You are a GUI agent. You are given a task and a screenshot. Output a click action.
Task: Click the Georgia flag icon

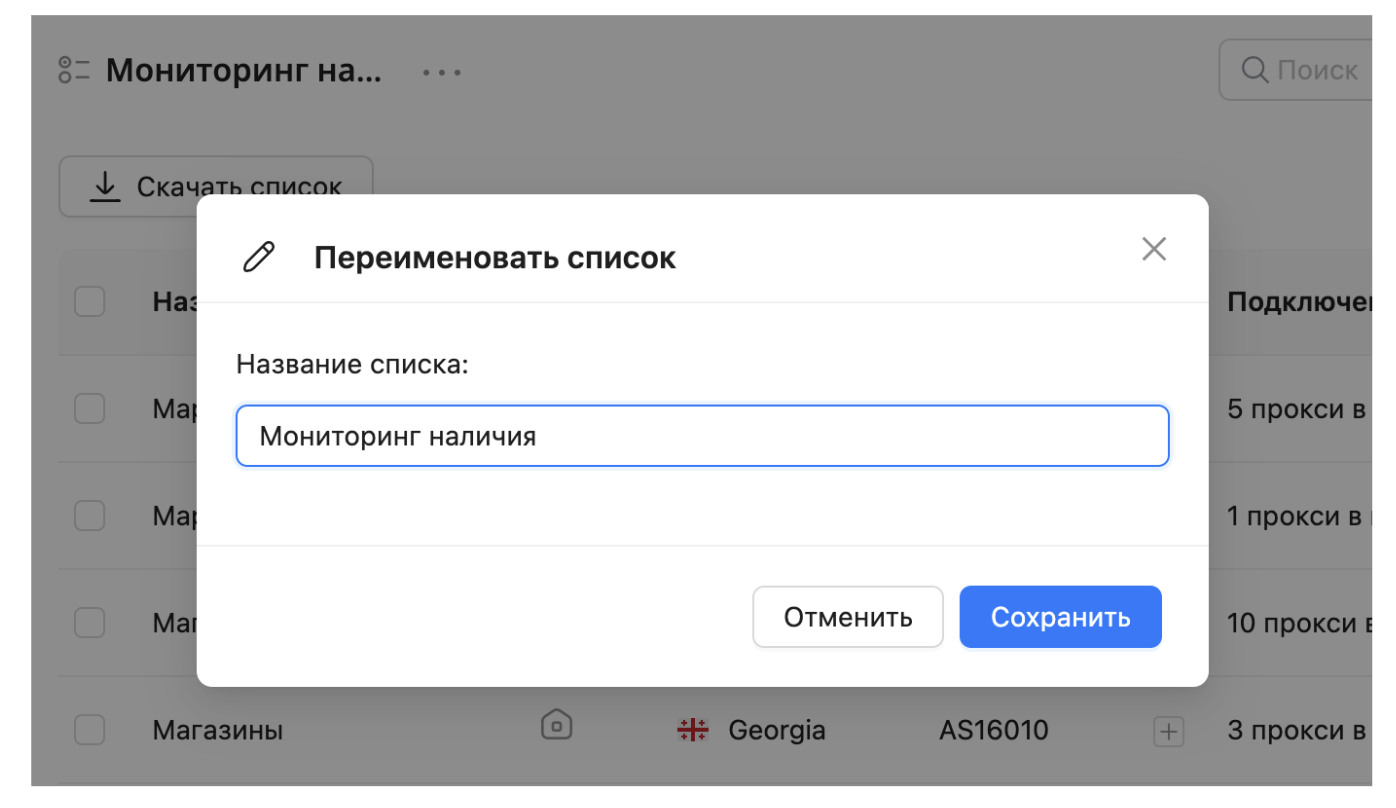click(x=692, y=731)
